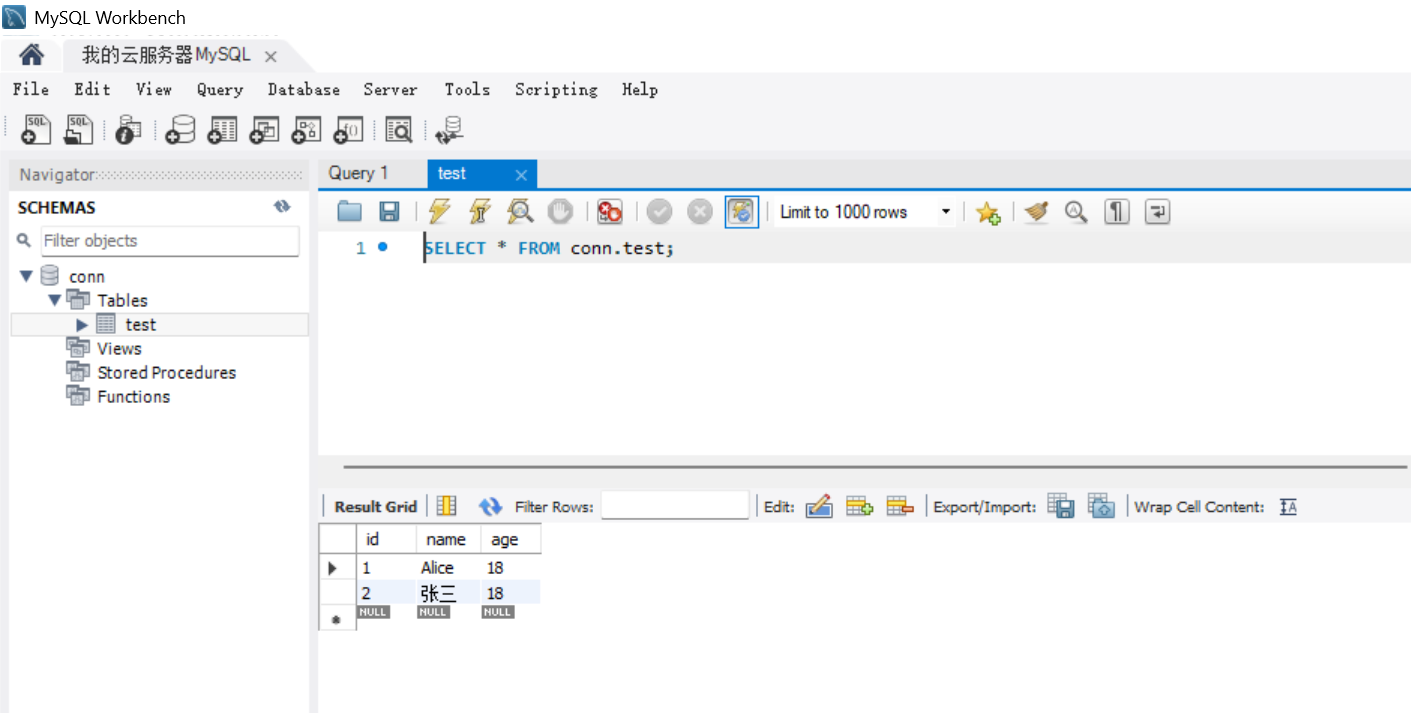Open the Help menu
The width and height of the screenshot is (1411, 713).
pyautogui.click(x=640, y=89)
